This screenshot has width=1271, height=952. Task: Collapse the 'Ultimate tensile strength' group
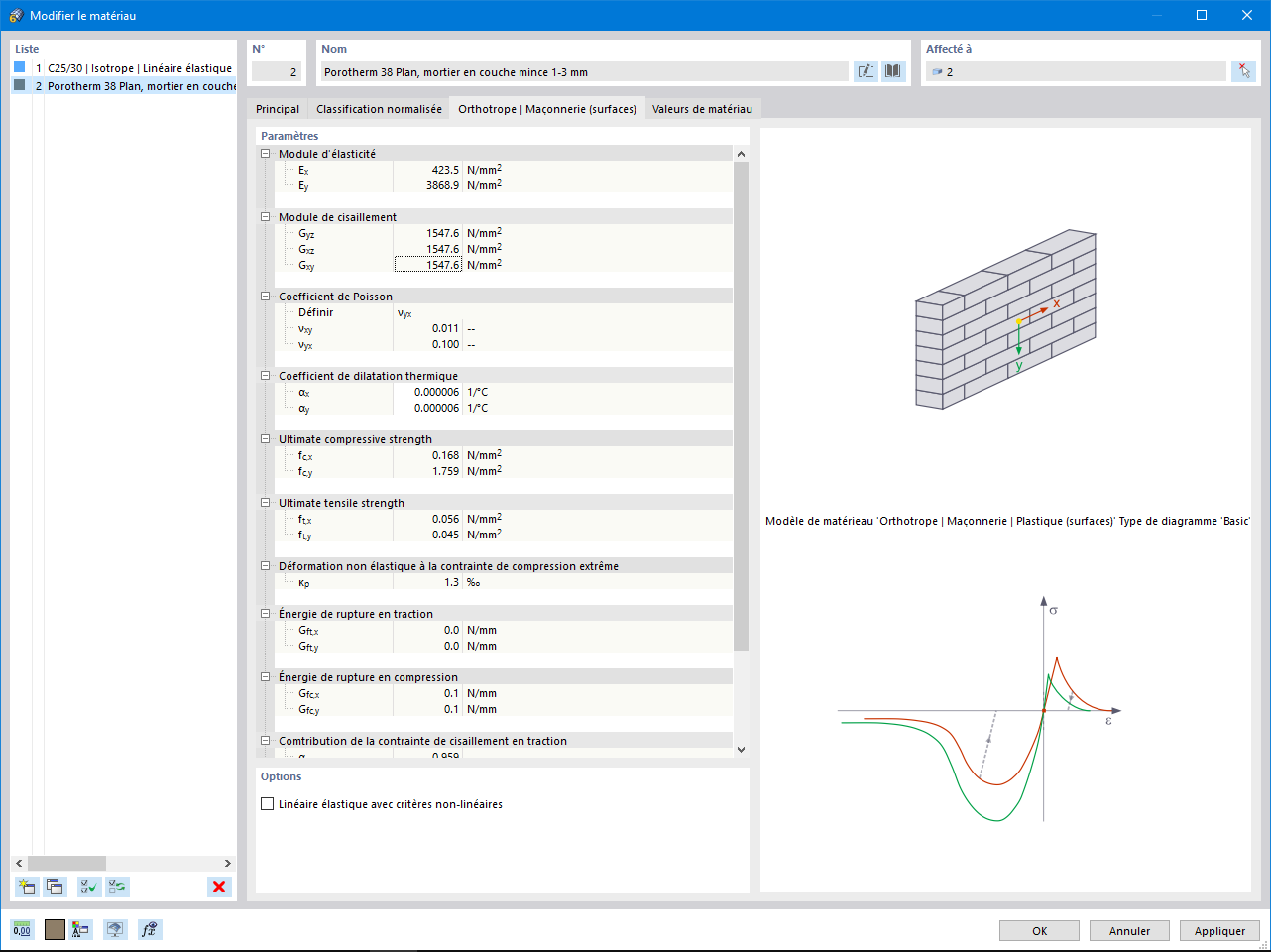point(266,503)
